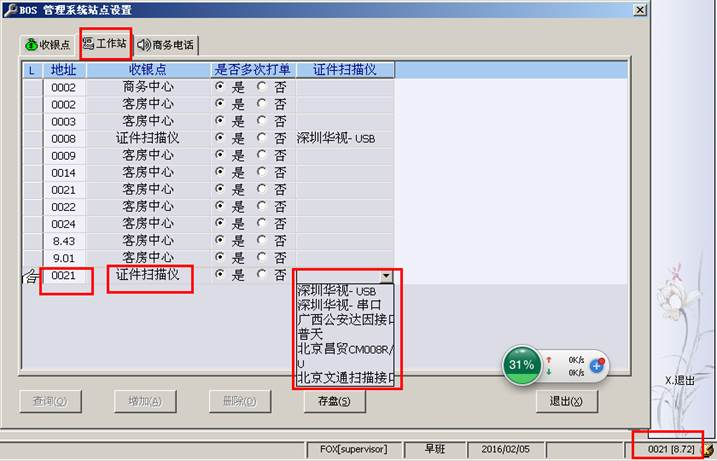The height and width of the screenshot is (461, 717).
Task: Click the 存盘(S) save button
Action: coord(327,401)
